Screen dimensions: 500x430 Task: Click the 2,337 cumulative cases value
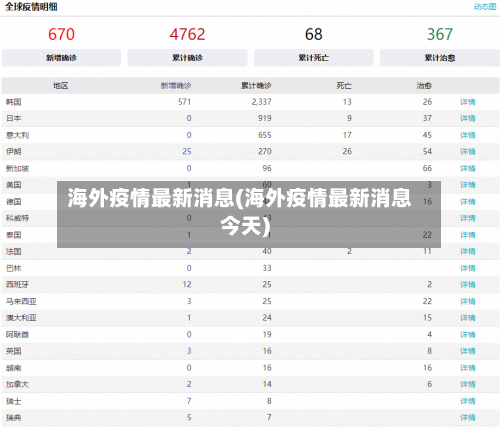(x=262, y=102)
